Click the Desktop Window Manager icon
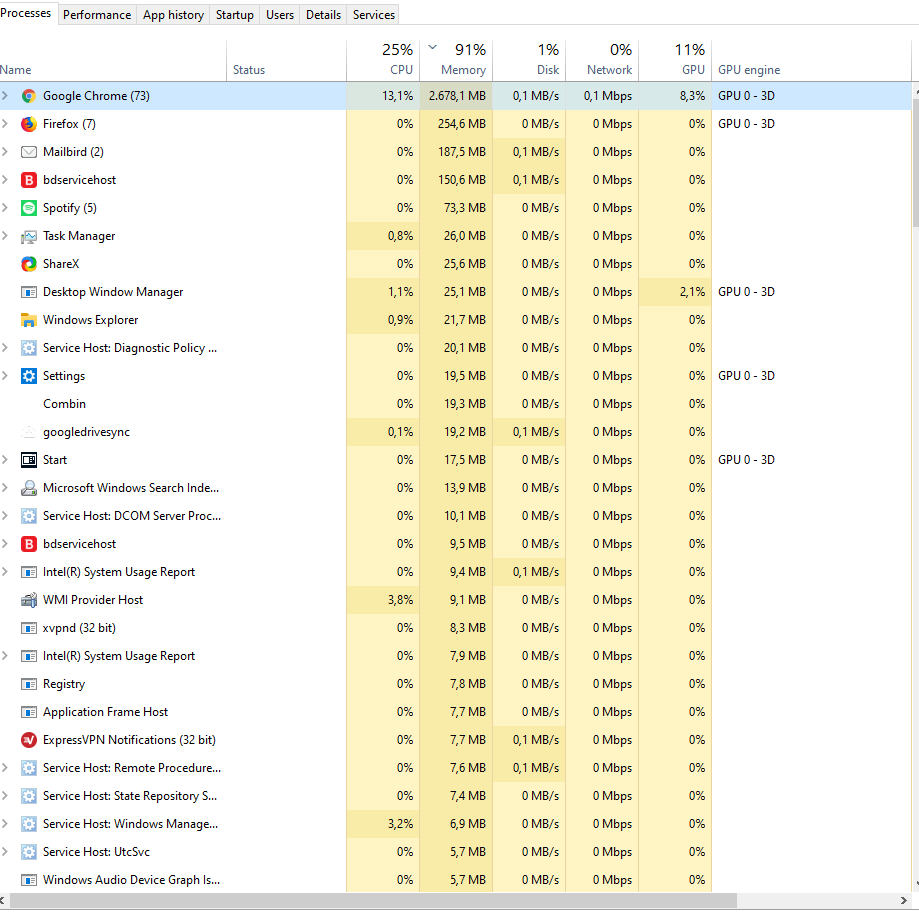Viewport: 919px width, 918px height. (28, 292)
